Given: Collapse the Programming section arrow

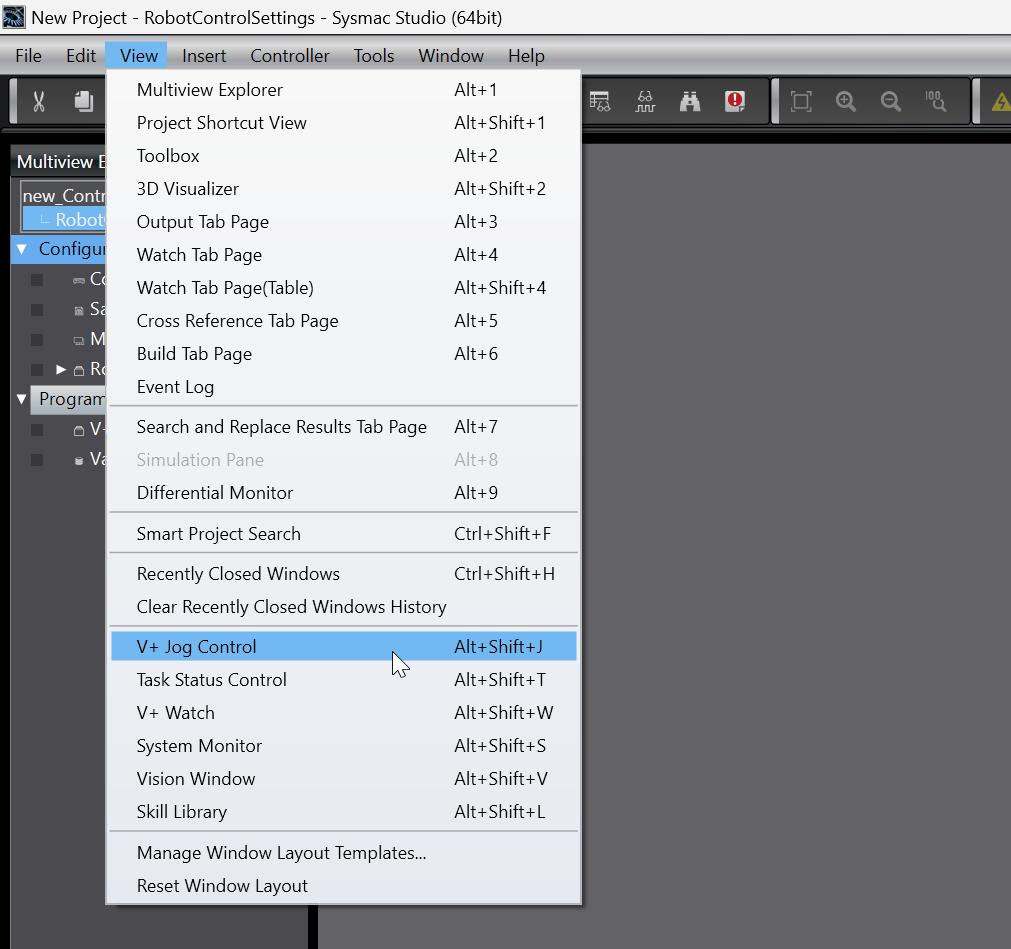Looking at the screenshot, I should coord(22,399).
